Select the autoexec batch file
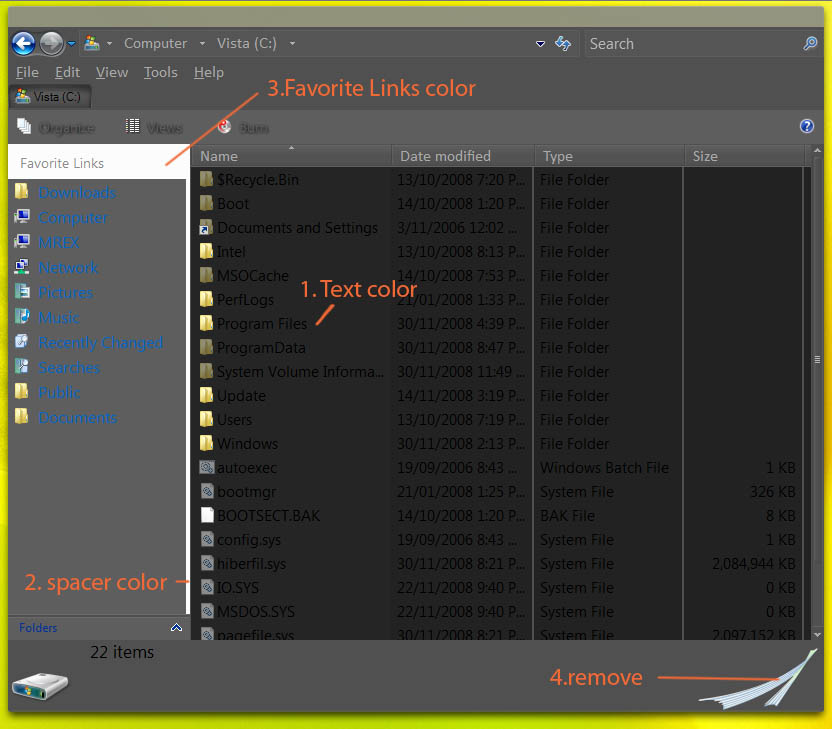The height and width of the screenshot is (729, 832). coord(246,468)
